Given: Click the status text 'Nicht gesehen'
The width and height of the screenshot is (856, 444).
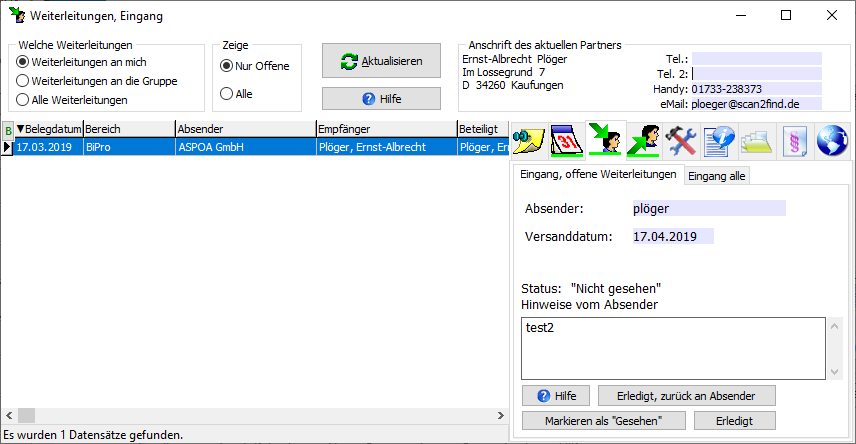Looking at the screenshot, I should click(616, 288).
